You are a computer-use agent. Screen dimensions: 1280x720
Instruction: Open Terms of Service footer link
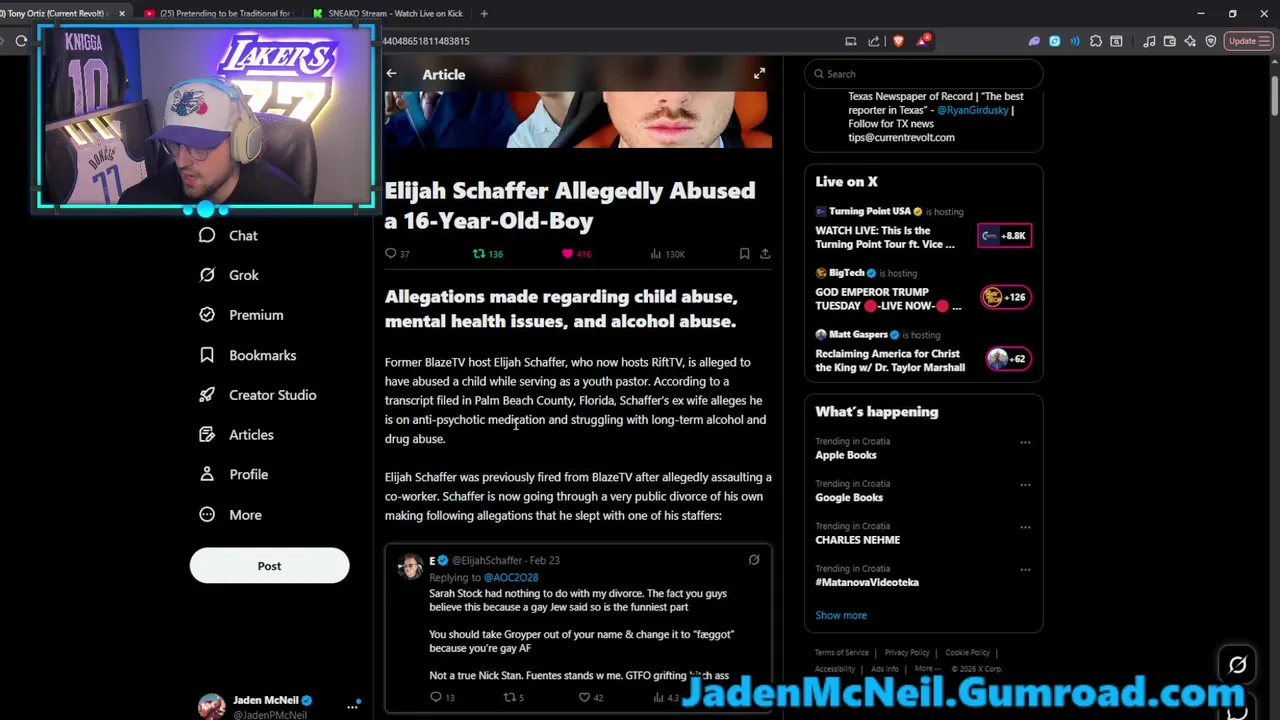(842, 653)
